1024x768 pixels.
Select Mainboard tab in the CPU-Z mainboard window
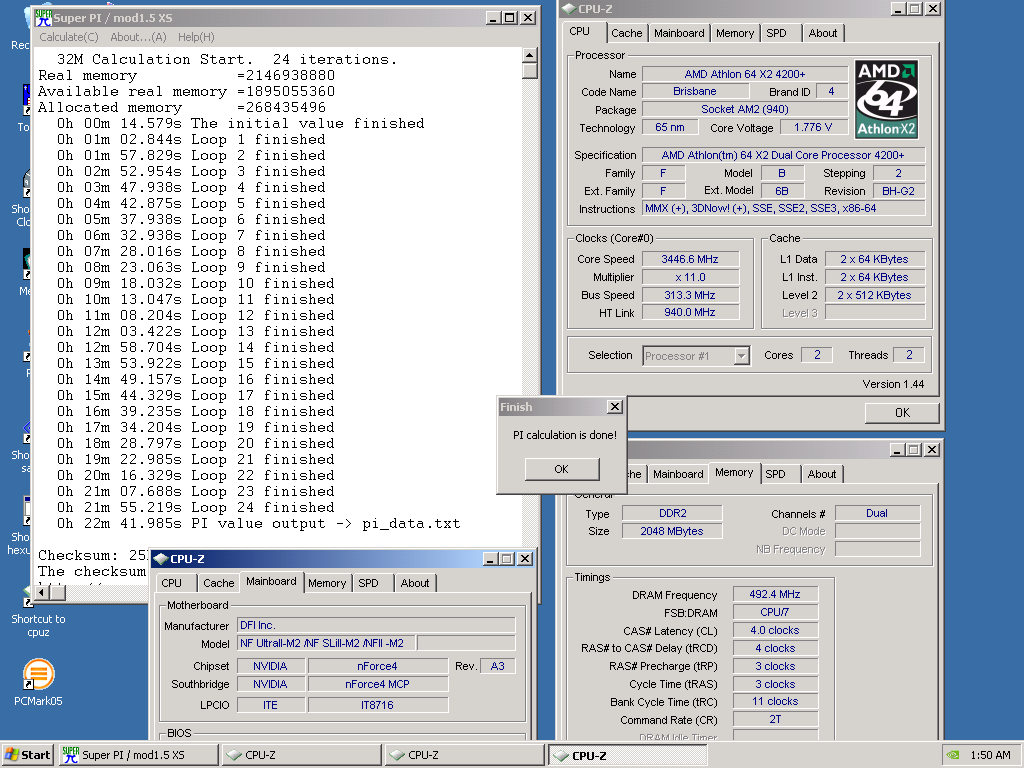[272, 581]
